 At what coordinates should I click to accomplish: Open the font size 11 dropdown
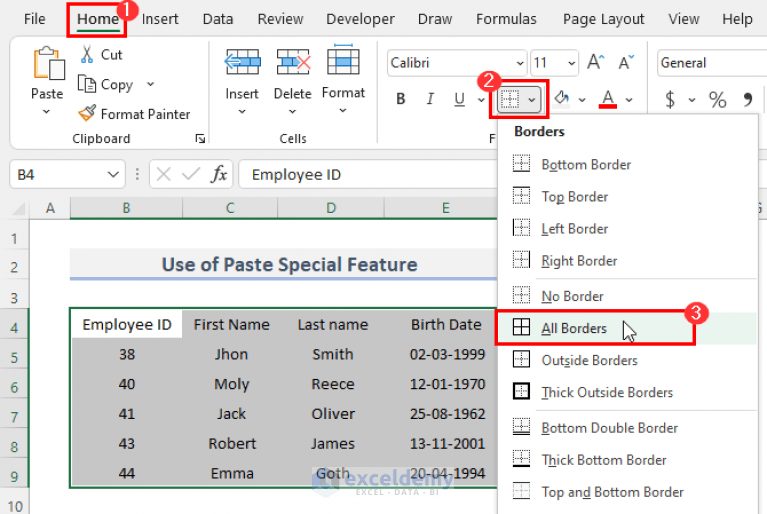pyautogui.click(x=571, y=63)
